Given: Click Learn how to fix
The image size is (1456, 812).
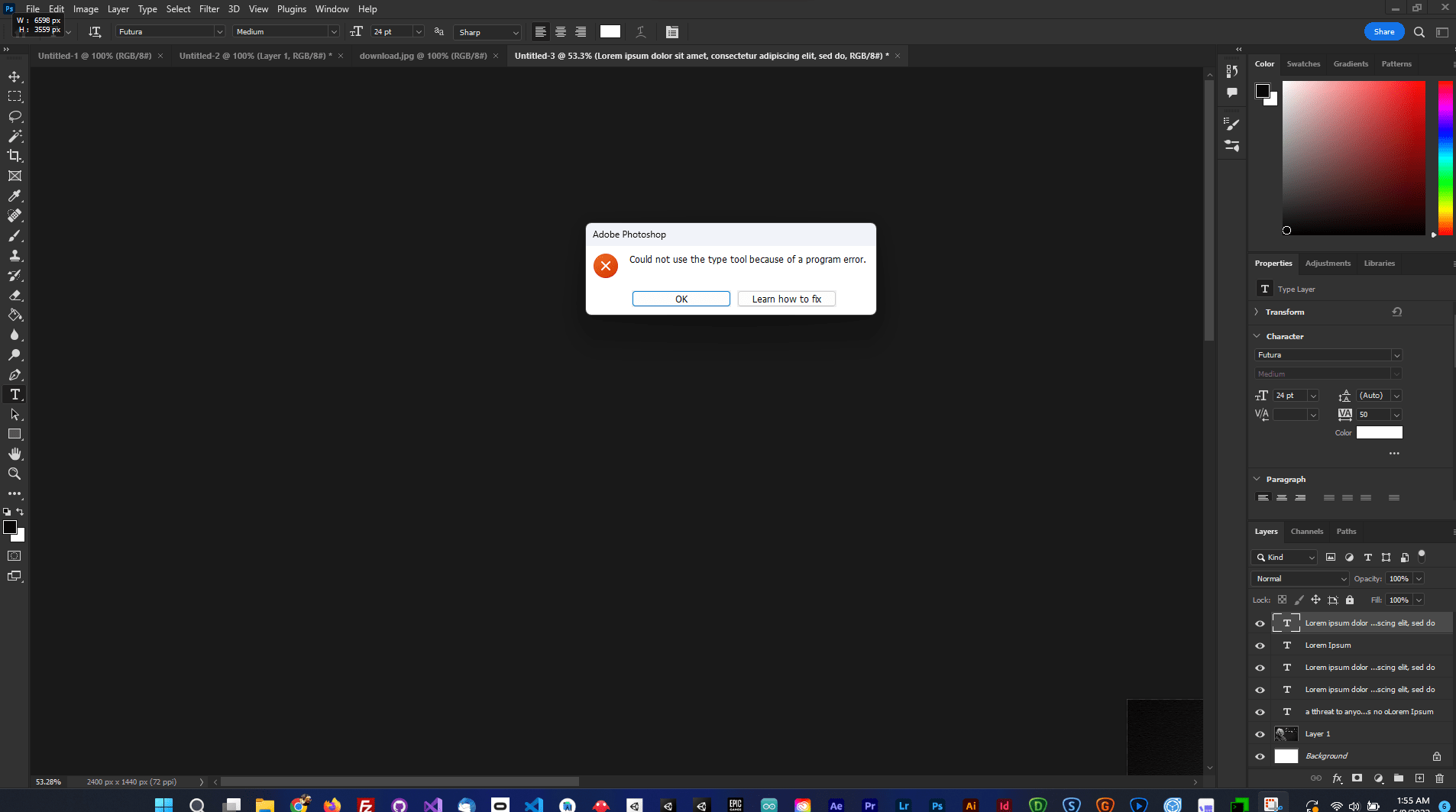Looking at the screenshot, I should tap(786, 299).
